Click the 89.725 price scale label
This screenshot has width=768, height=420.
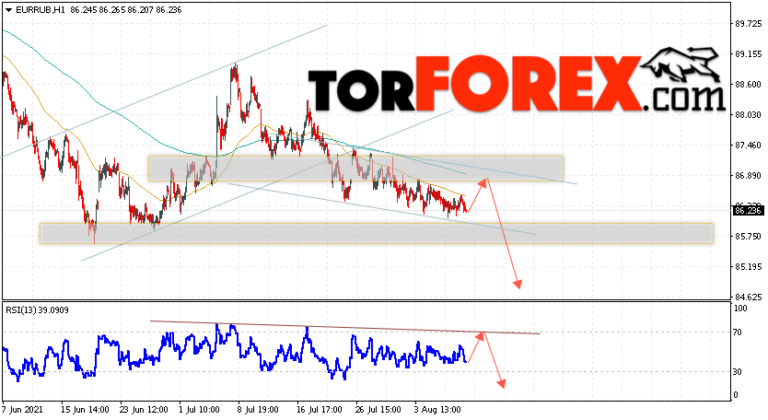point(748,24)
